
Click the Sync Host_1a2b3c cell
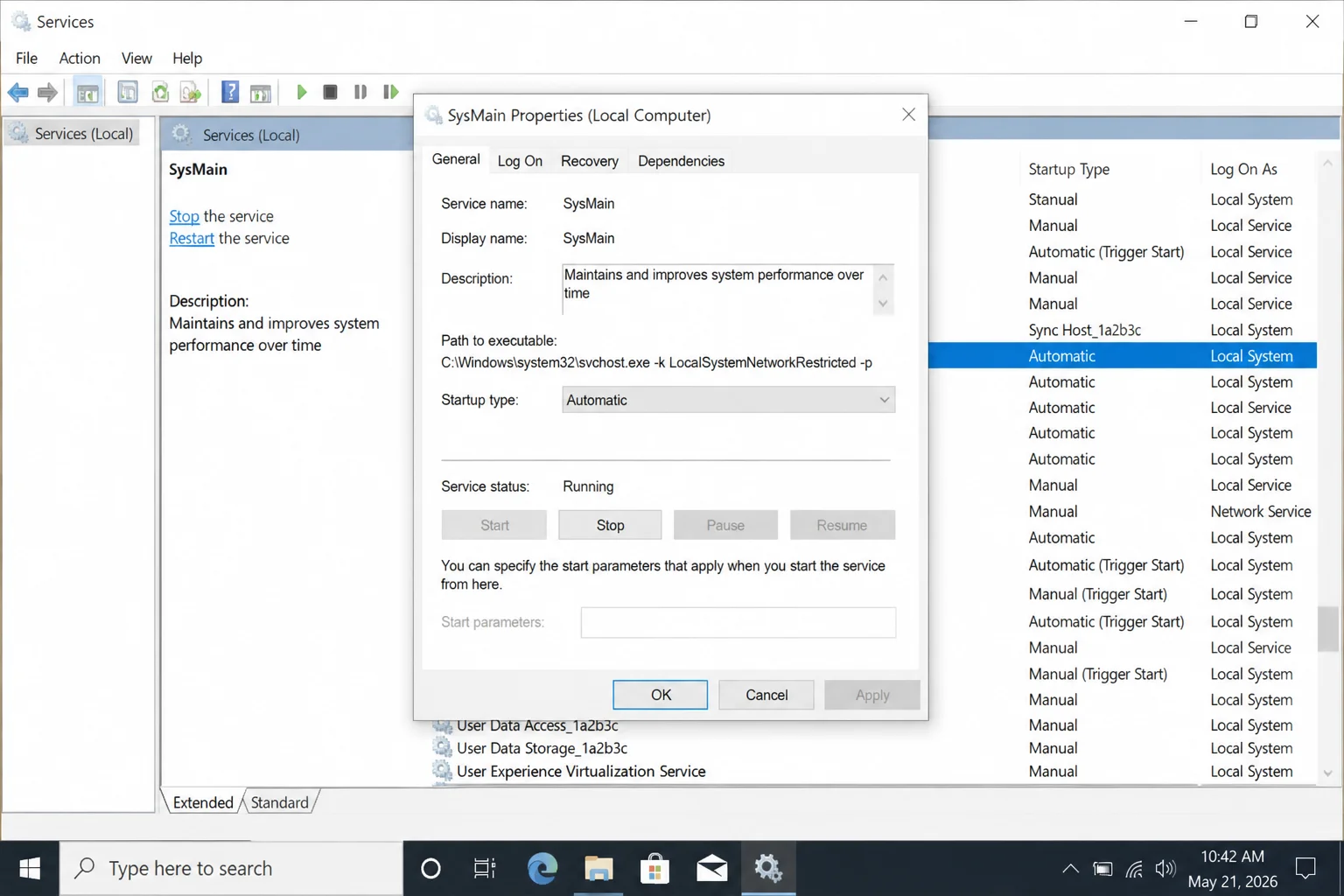click(x=1085, y=330)
